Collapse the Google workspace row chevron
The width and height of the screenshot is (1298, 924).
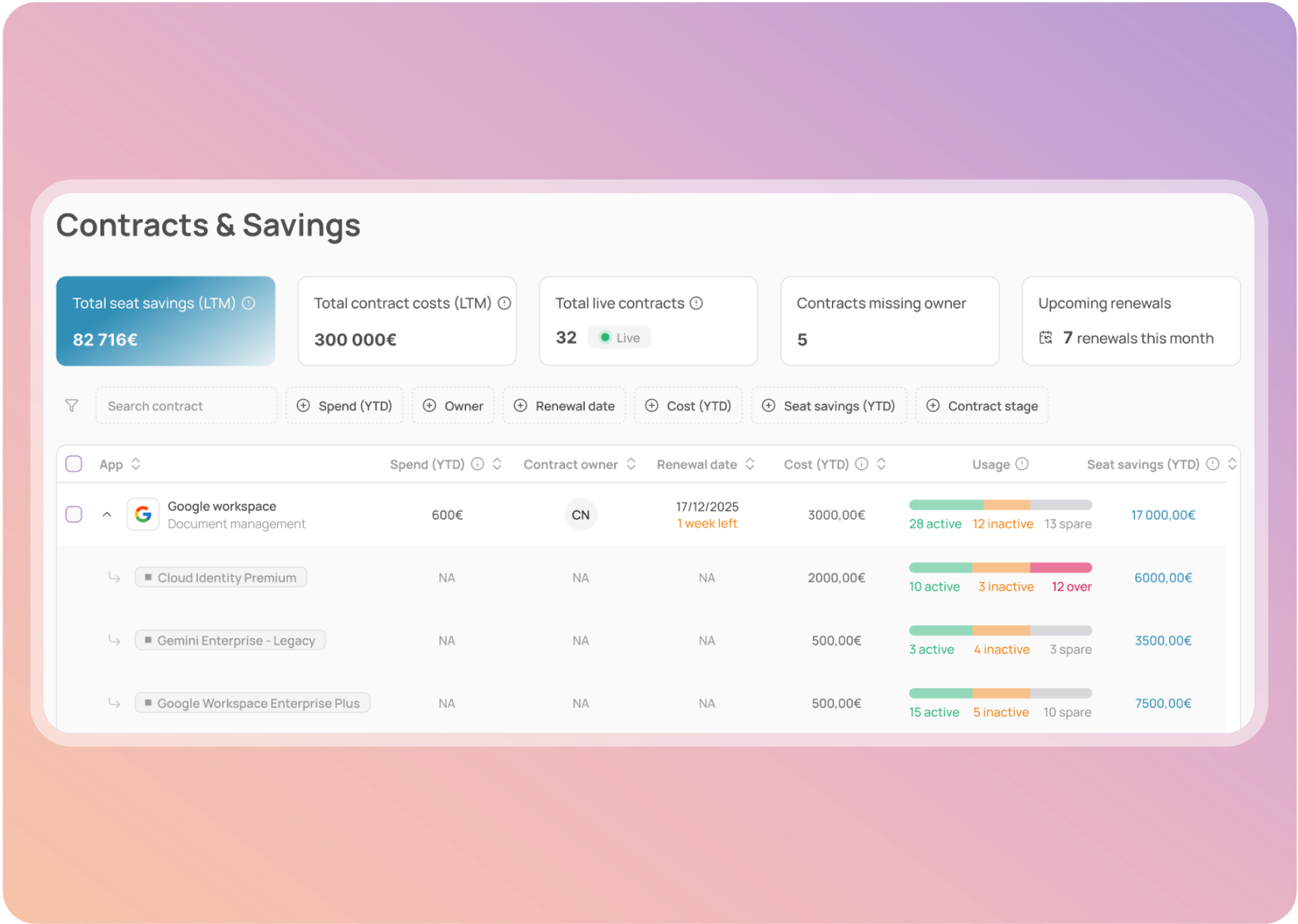point(107,514)
